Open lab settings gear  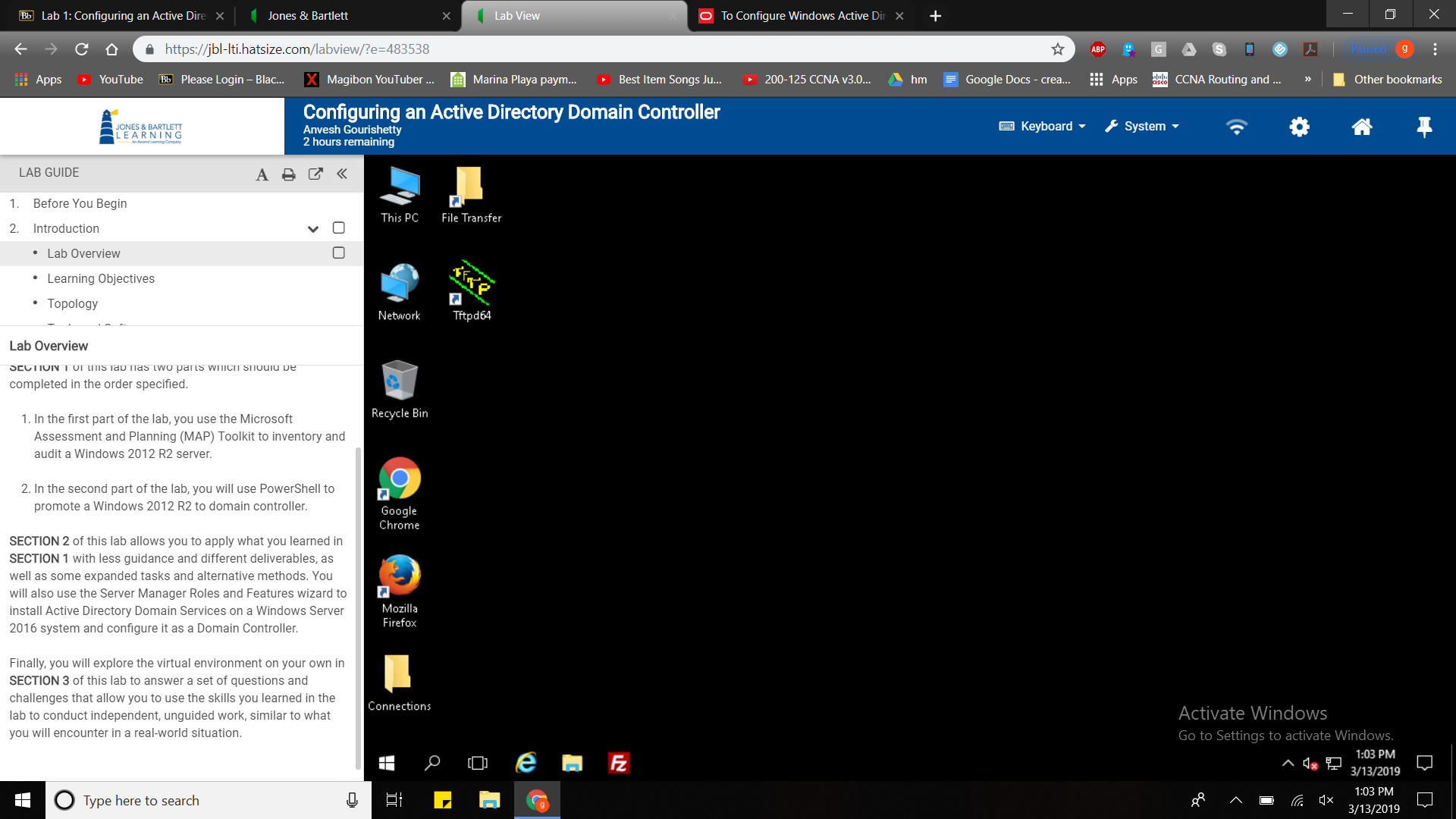[x=1299, y=127]
